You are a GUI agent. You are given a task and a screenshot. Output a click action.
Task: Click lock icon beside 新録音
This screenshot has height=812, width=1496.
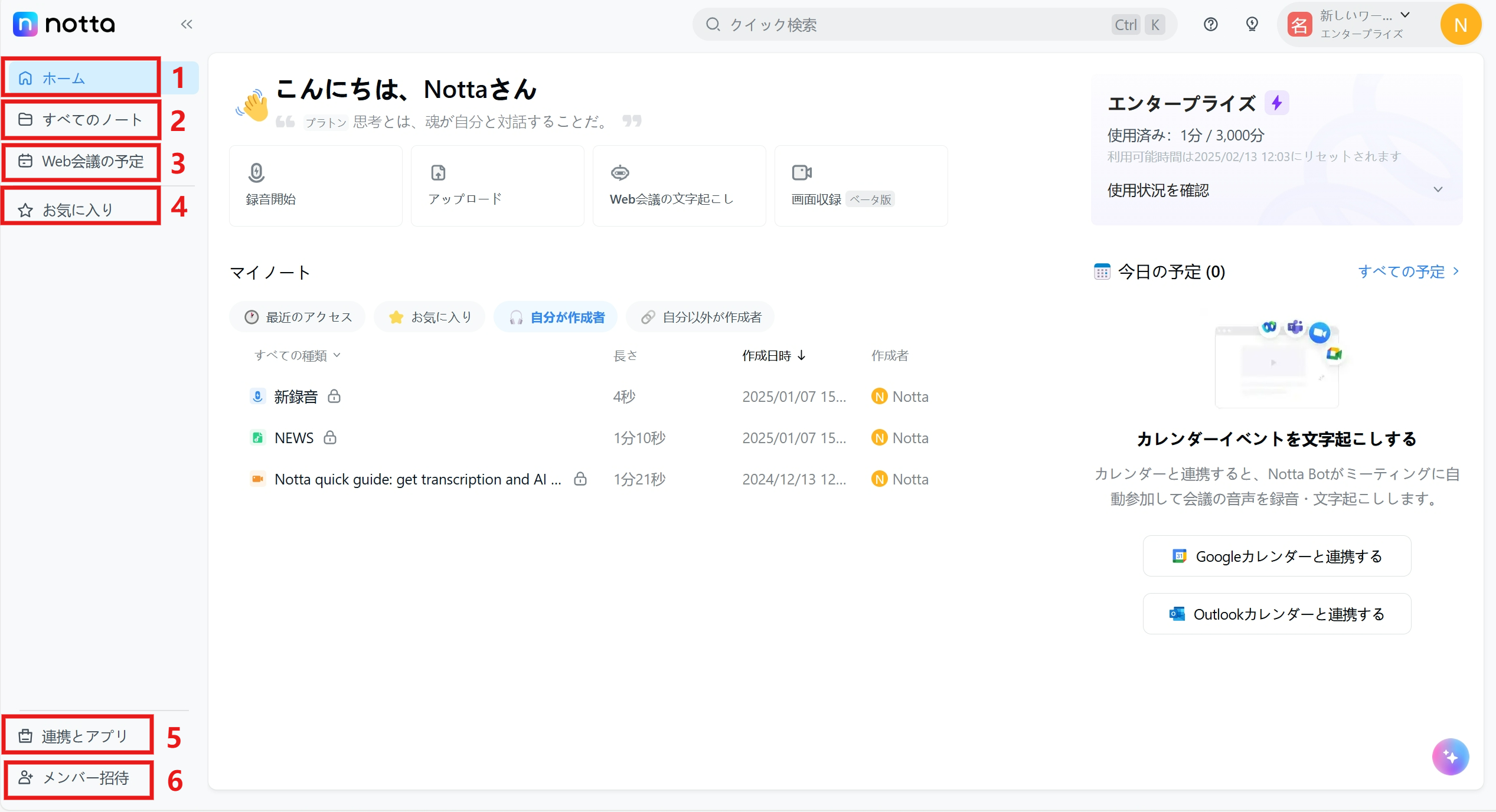334,396
